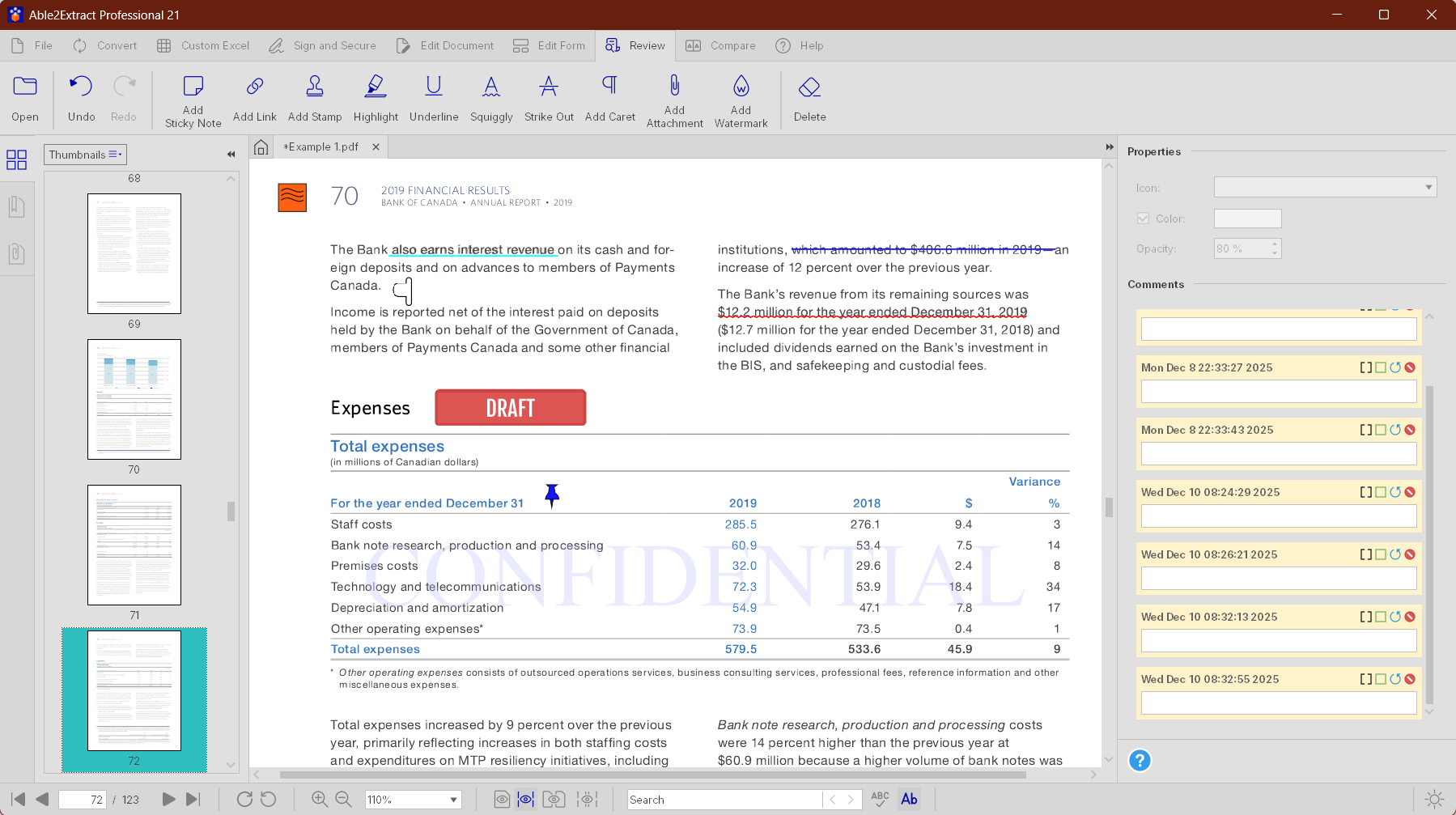Pick the Underline annotation tool

coord(434,98)
